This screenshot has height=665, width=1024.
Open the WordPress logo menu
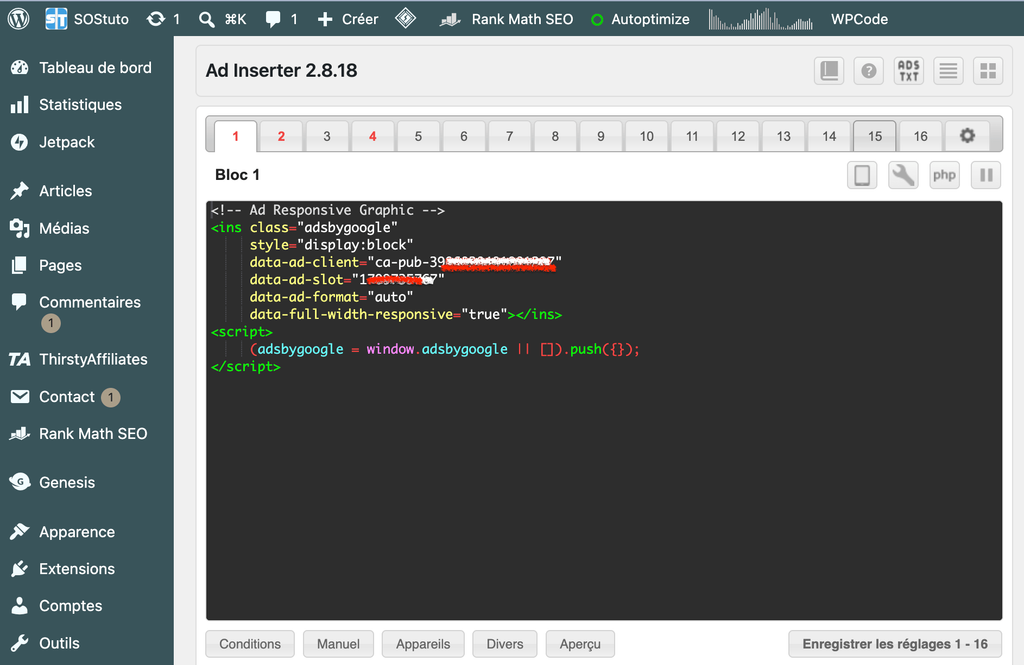click(18, 19)
